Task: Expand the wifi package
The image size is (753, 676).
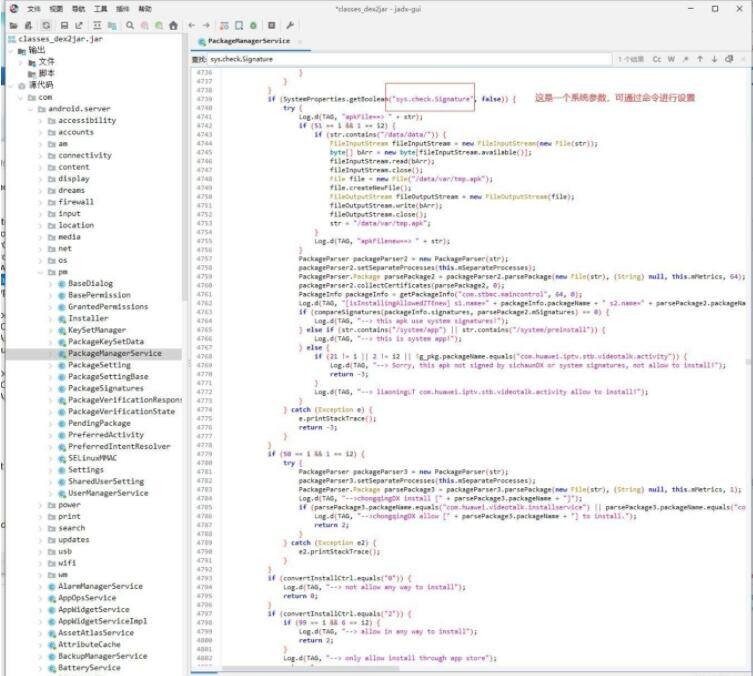Action: point(41,563)
